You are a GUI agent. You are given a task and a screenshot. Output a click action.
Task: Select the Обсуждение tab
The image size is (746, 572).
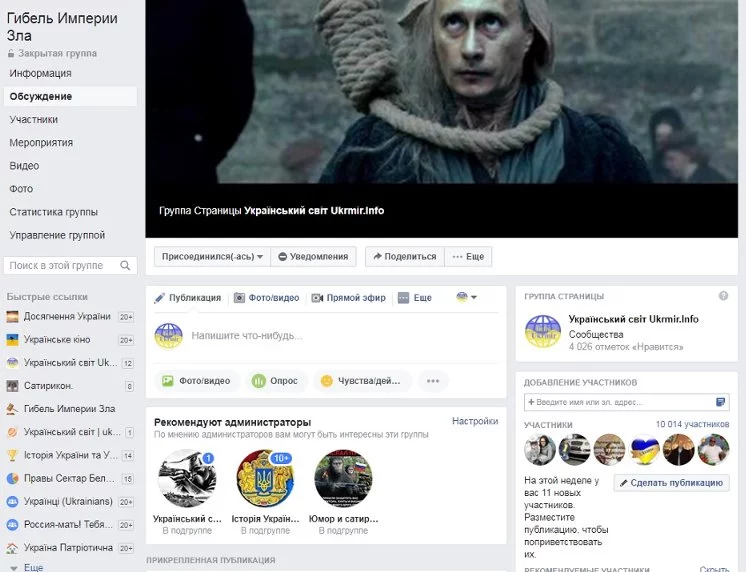70,97
